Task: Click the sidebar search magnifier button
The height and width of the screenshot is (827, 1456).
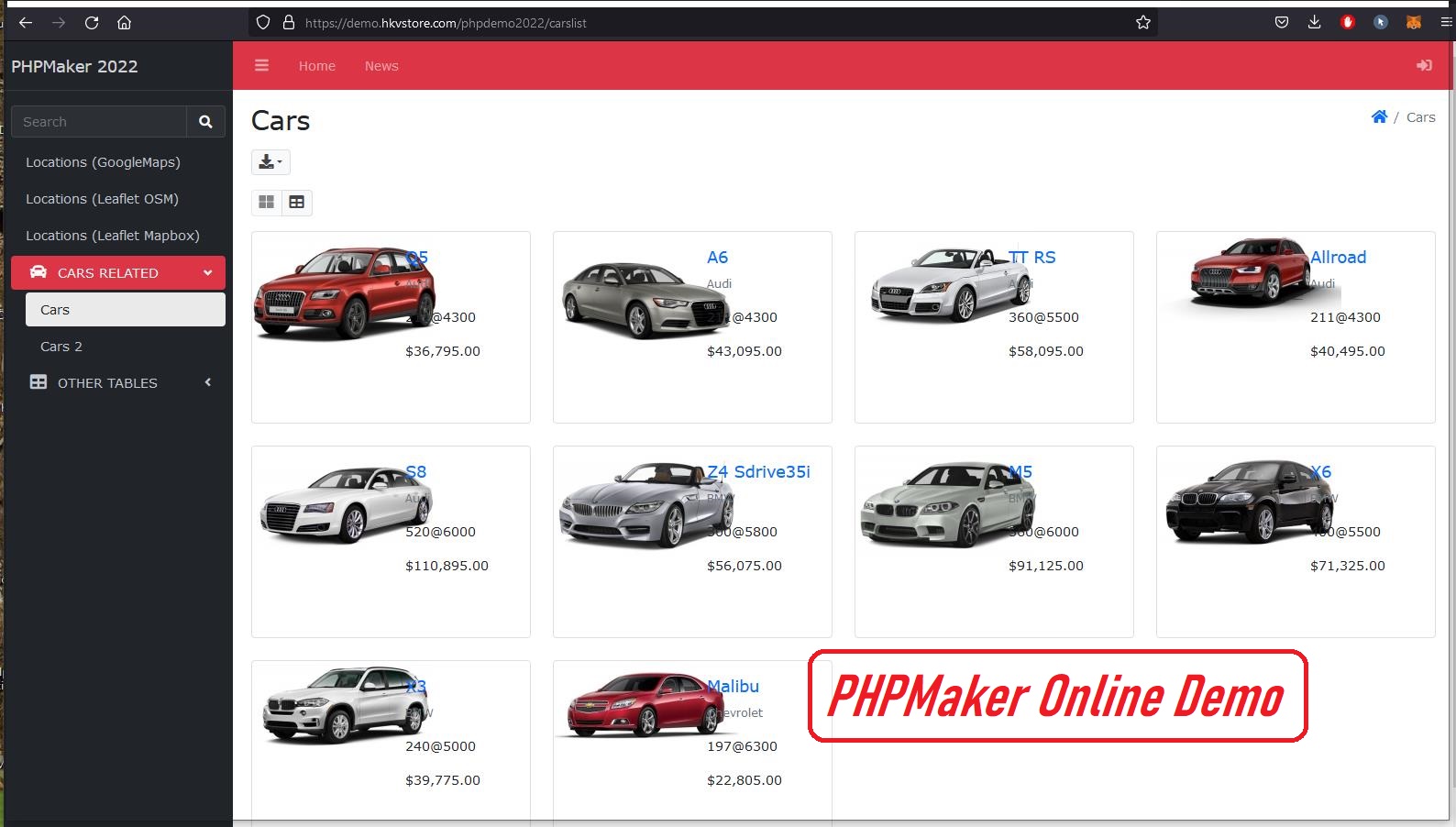Action: click(205, 122)
